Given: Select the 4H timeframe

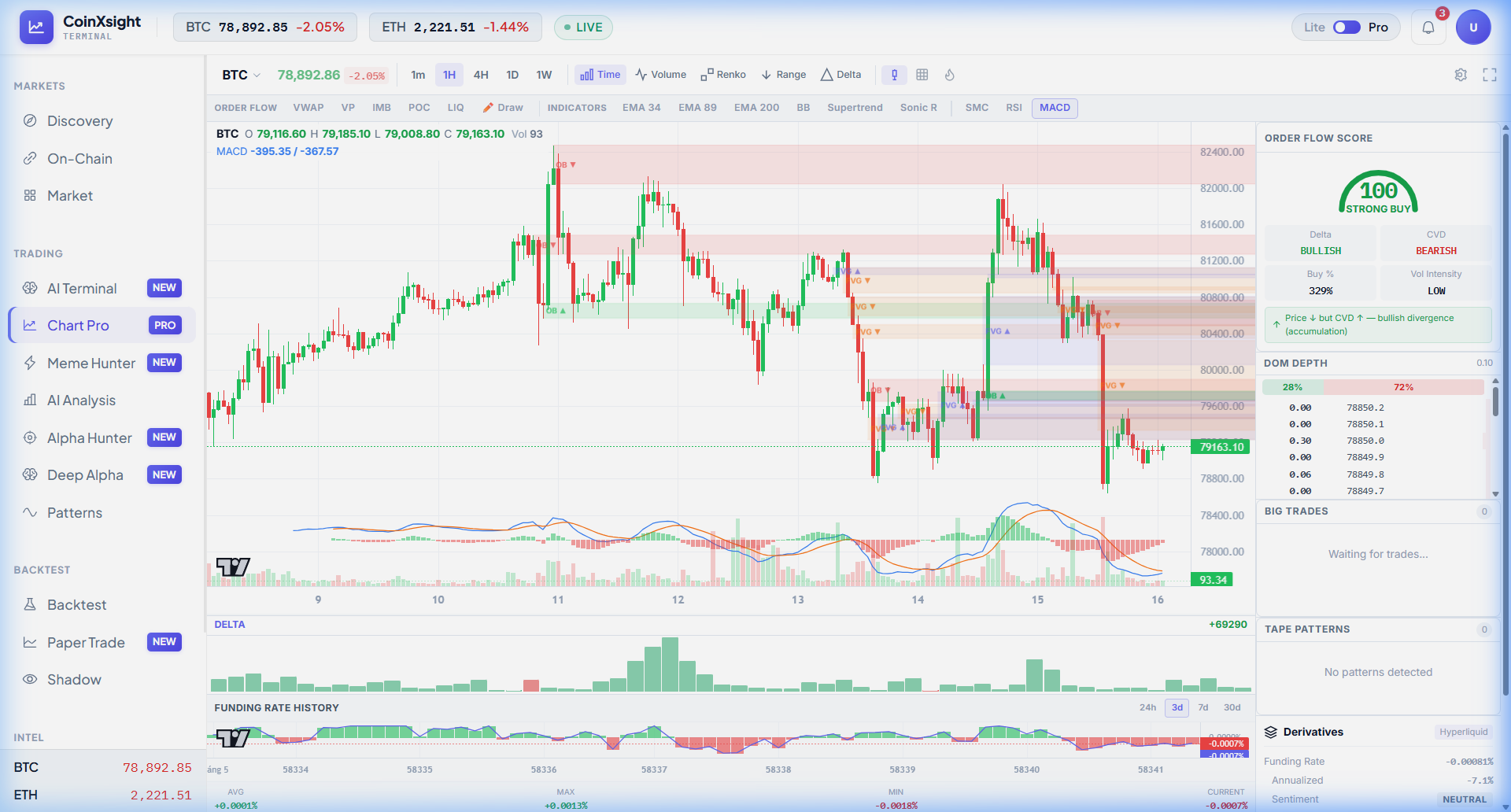Looking at the screenshot, I should pos(481,75).
